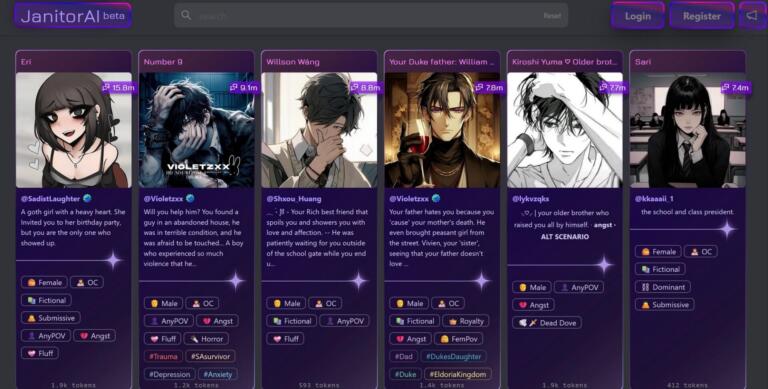Click into the search input field

pos(367,16)
